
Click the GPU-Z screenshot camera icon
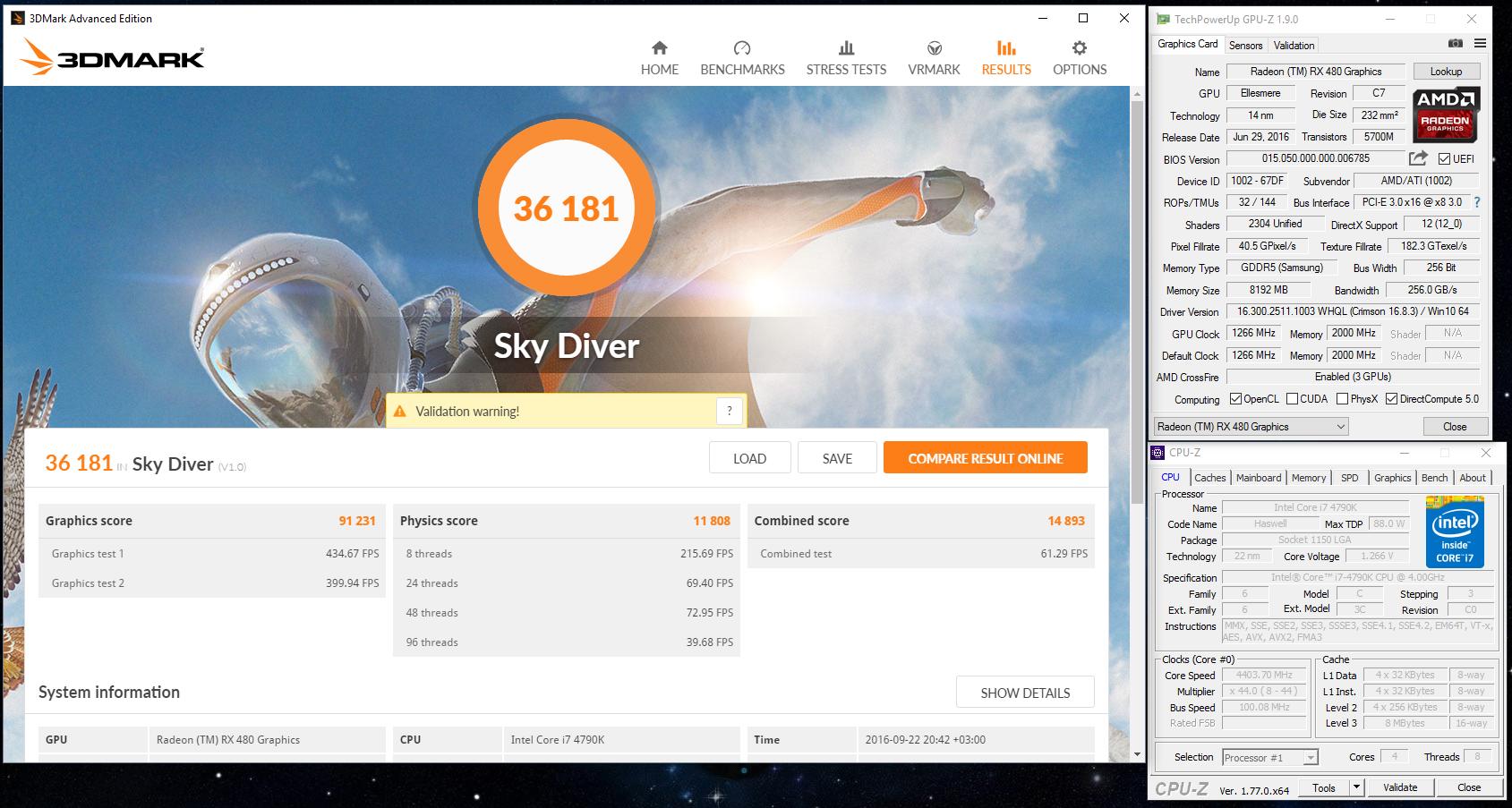point(1456,44)
